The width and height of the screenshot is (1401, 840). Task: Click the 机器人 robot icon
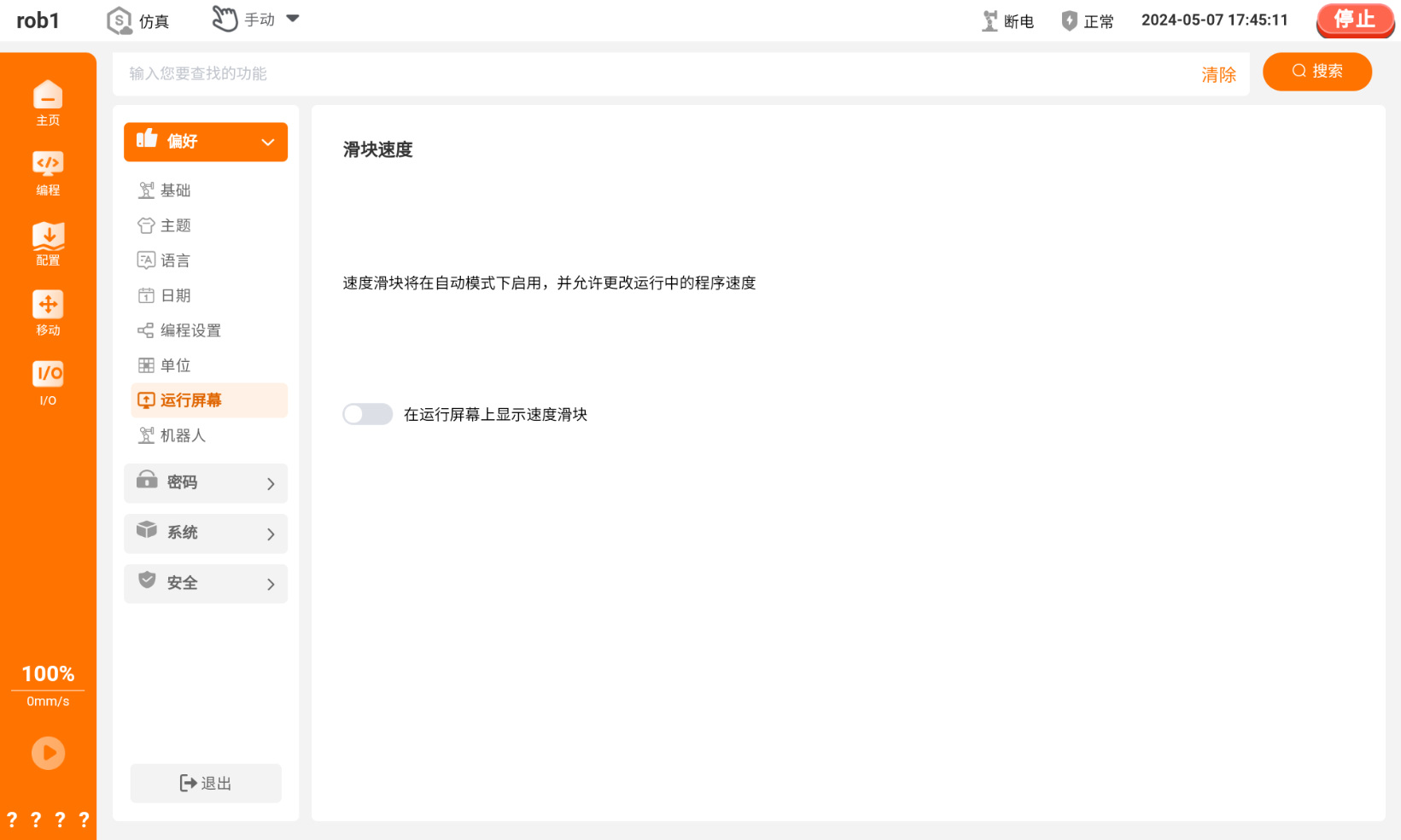point(146,435)
